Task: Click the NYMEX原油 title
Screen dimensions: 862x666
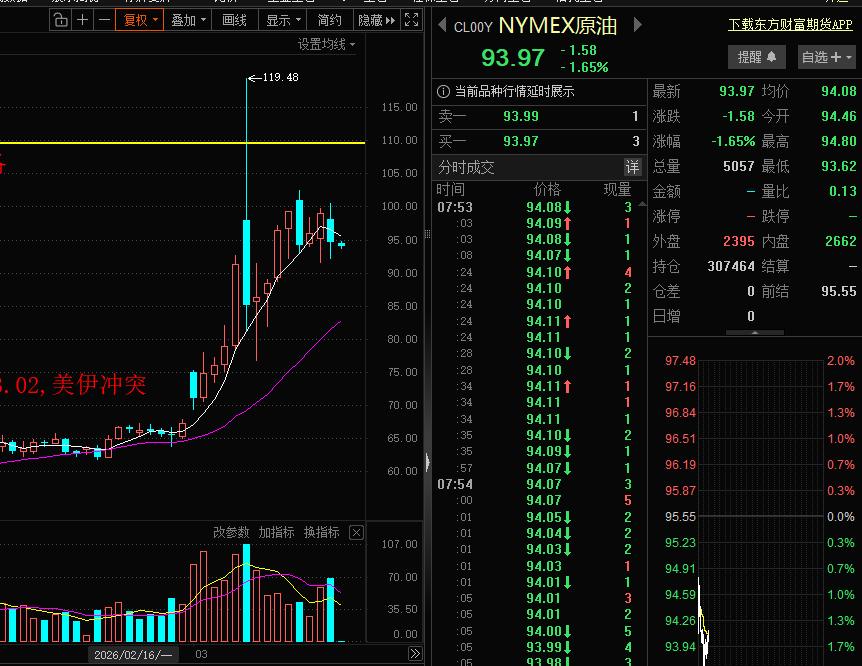Action: tap(557, 26)
